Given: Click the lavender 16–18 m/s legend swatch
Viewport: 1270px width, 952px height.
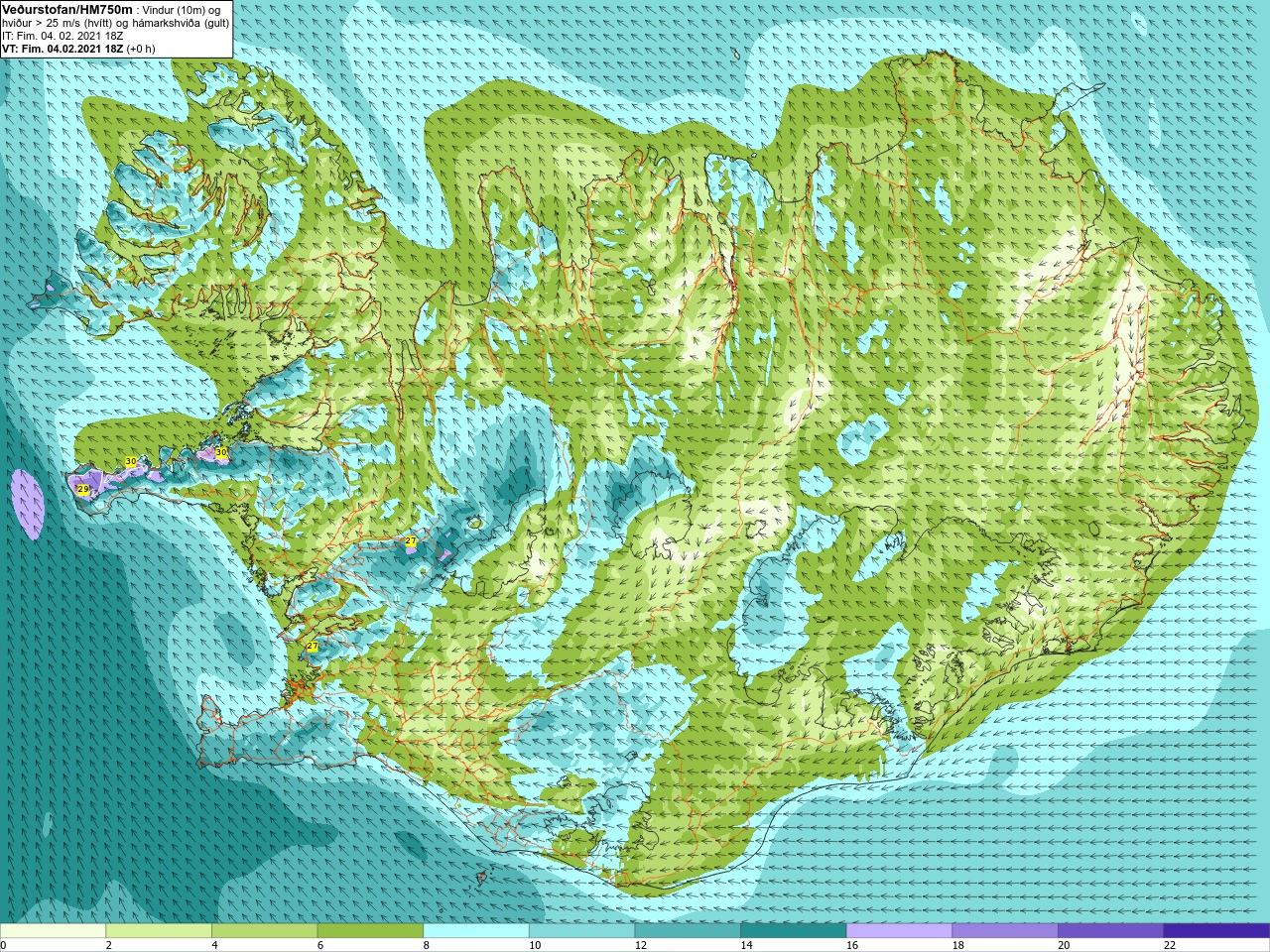Looking at the screenshot, I should [x=899, y=931].
